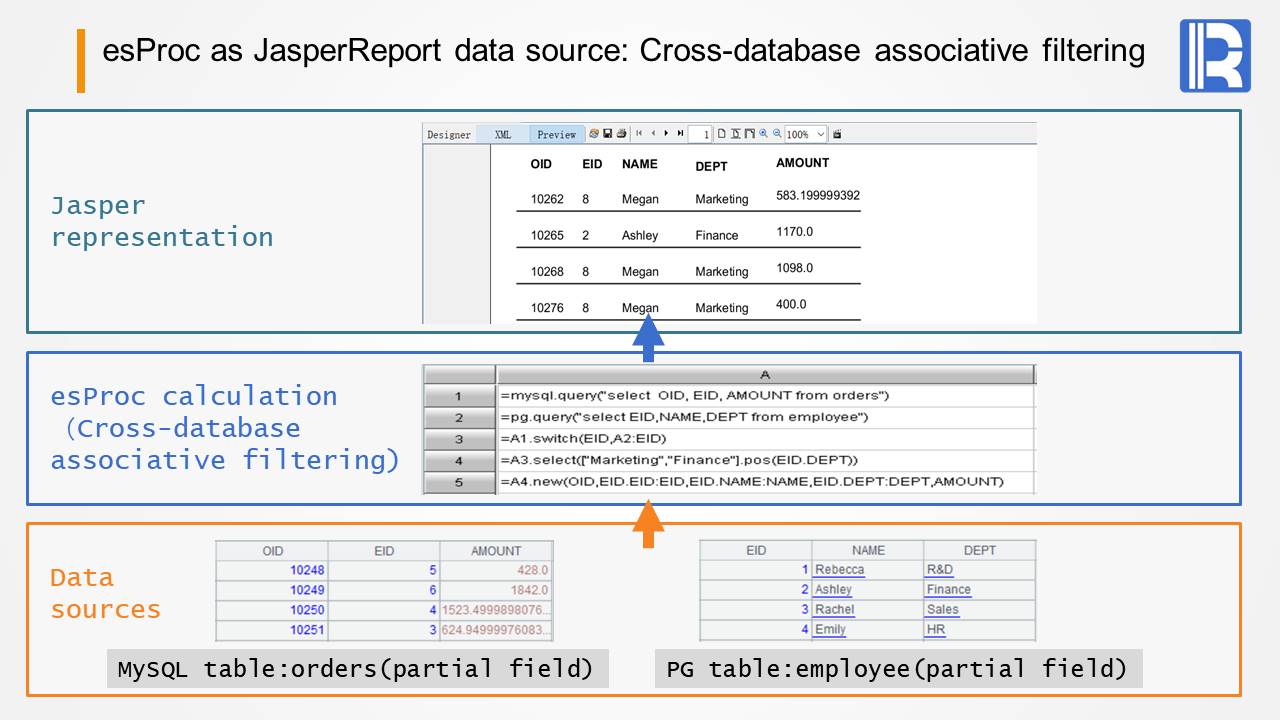This screenshot has width=1280, height=720.
Task: Click the page number input field
Action: [701, 134]
